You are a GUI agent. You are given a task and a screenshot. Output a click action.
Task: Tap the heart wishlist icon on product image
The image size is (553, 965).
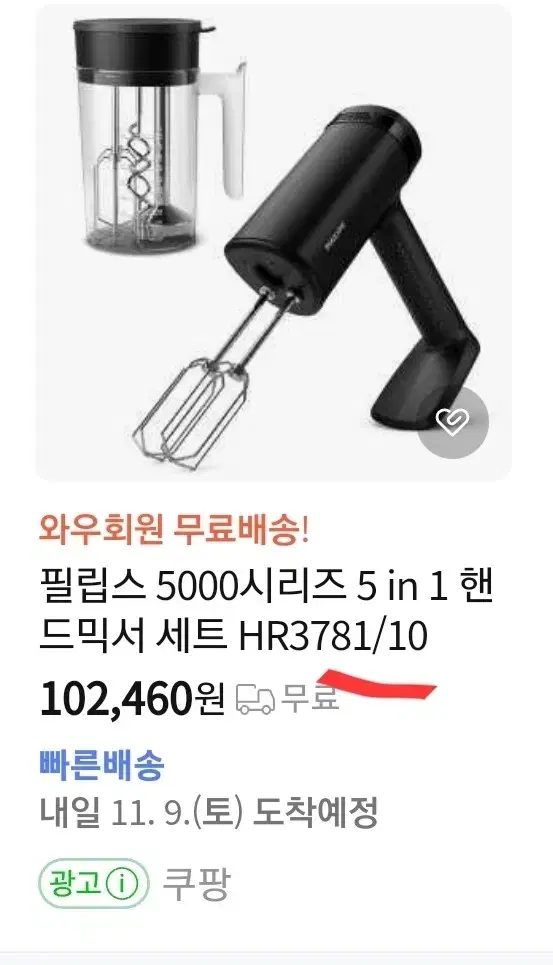pyautogui.click(x=453, y=422)
